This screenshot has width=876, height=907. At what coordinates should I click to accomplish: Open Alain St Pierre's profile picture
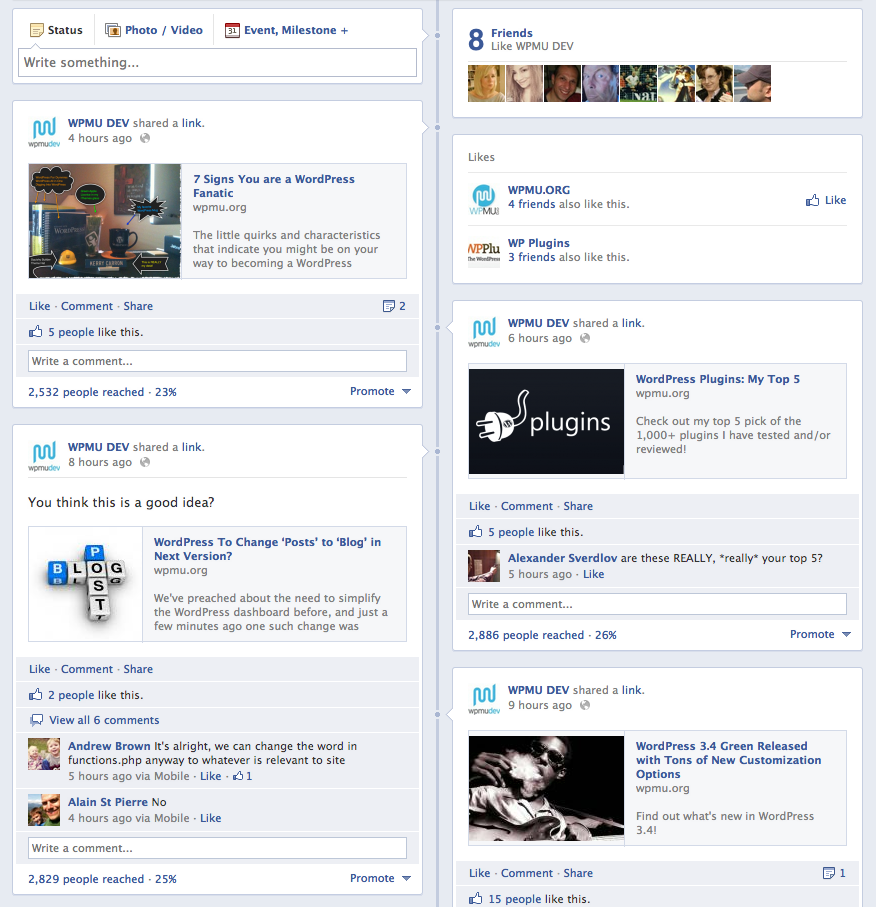[44, 810]
